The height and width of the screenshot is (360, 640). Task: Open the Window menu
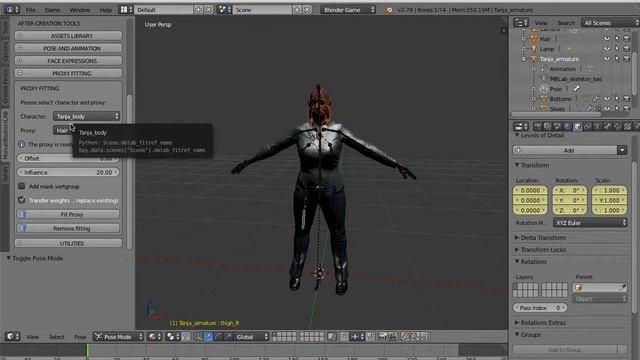coord(80,10)
